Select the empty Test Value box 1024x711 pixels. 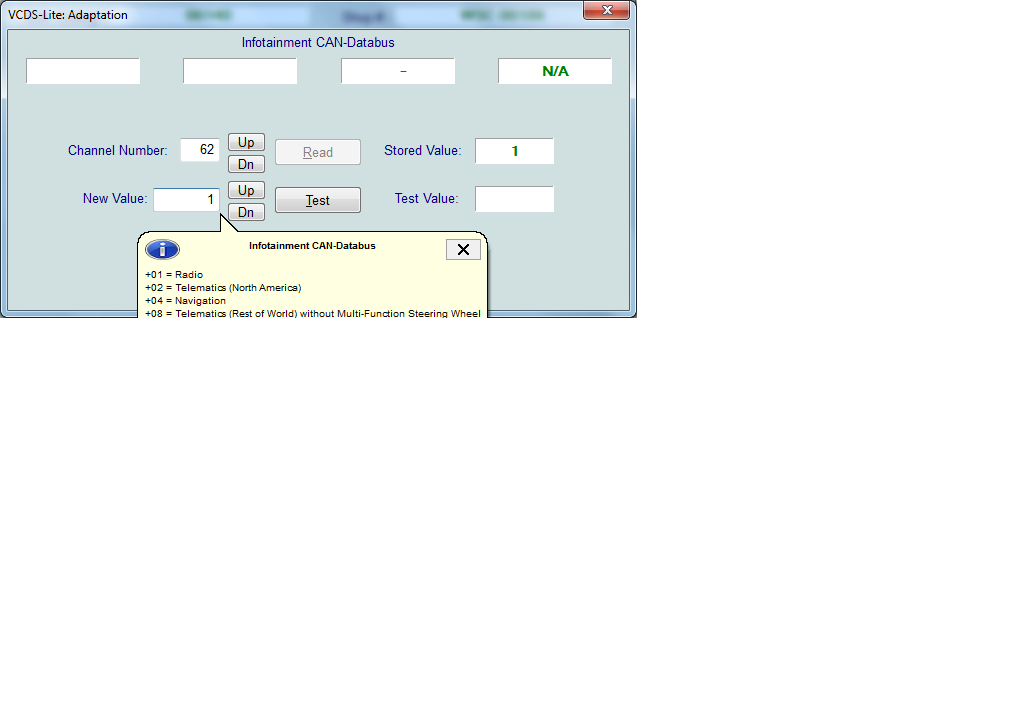[515, 199]
